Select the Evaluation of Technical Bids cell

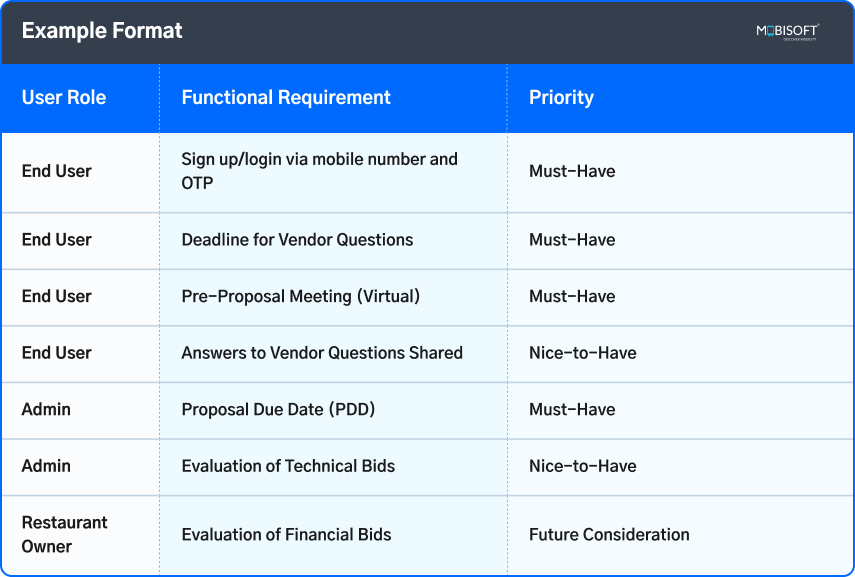coord(288,466)
